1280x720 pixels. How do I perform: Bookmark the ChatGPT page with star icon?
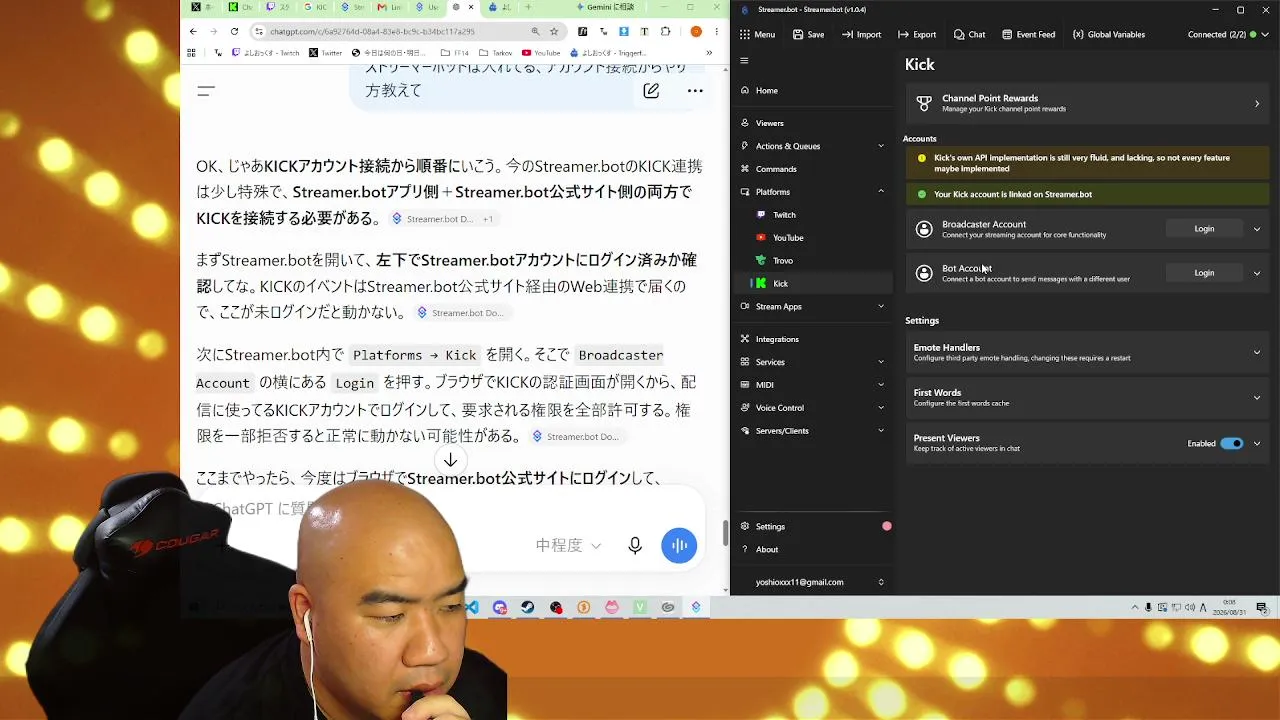(554, 31)
